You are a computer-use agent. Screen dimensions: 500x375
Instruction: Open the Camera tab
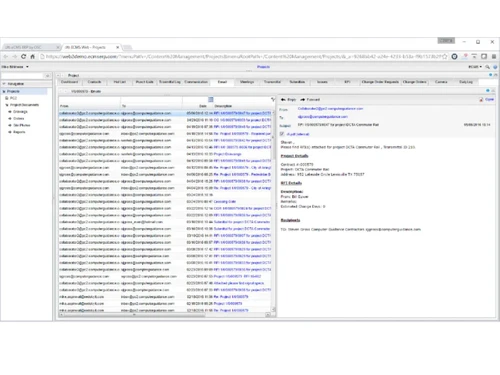(x=441, y=82)
